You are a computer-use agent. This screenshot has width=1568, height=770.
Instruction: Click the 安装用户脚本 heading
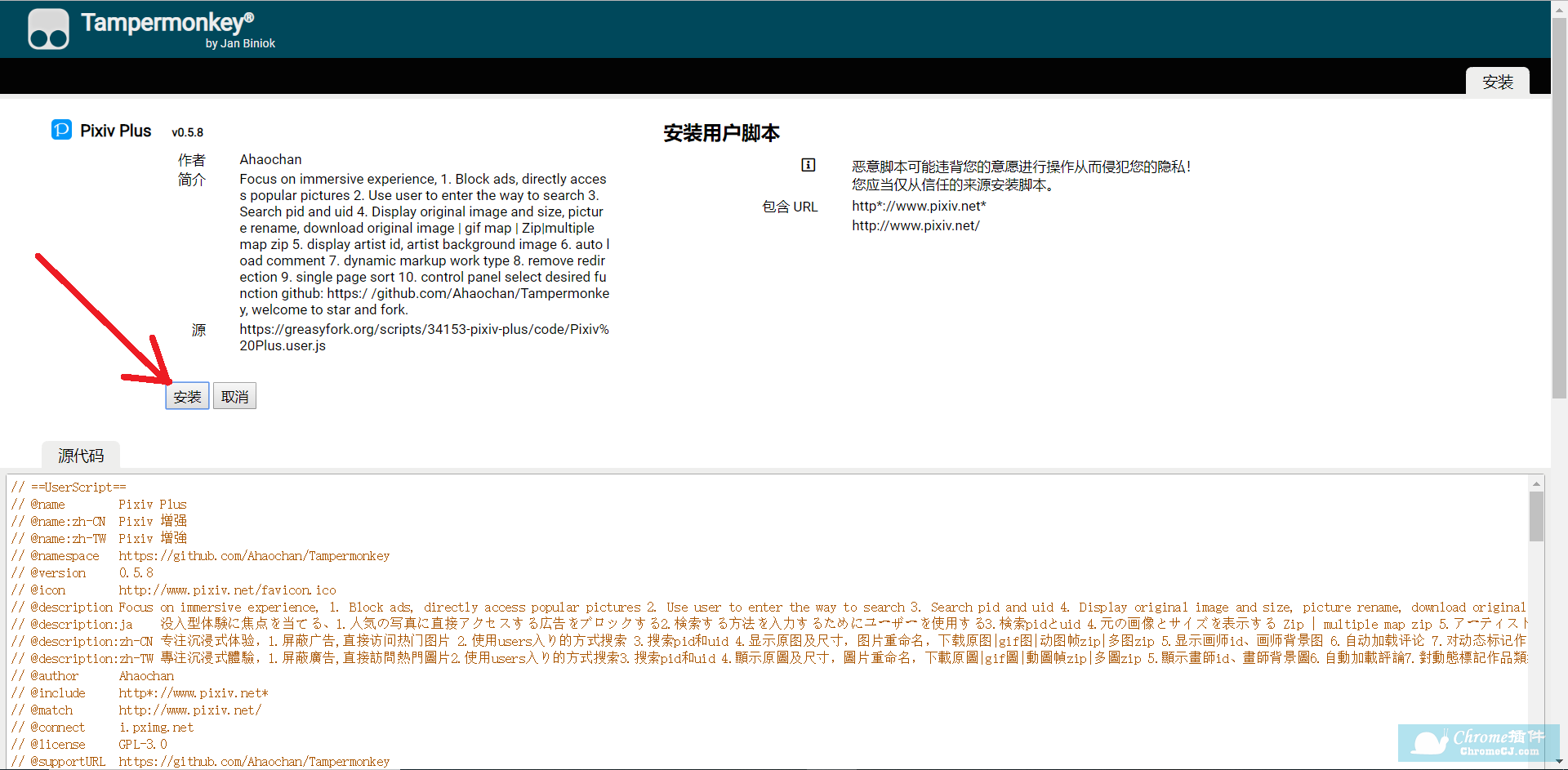(721, 133)
